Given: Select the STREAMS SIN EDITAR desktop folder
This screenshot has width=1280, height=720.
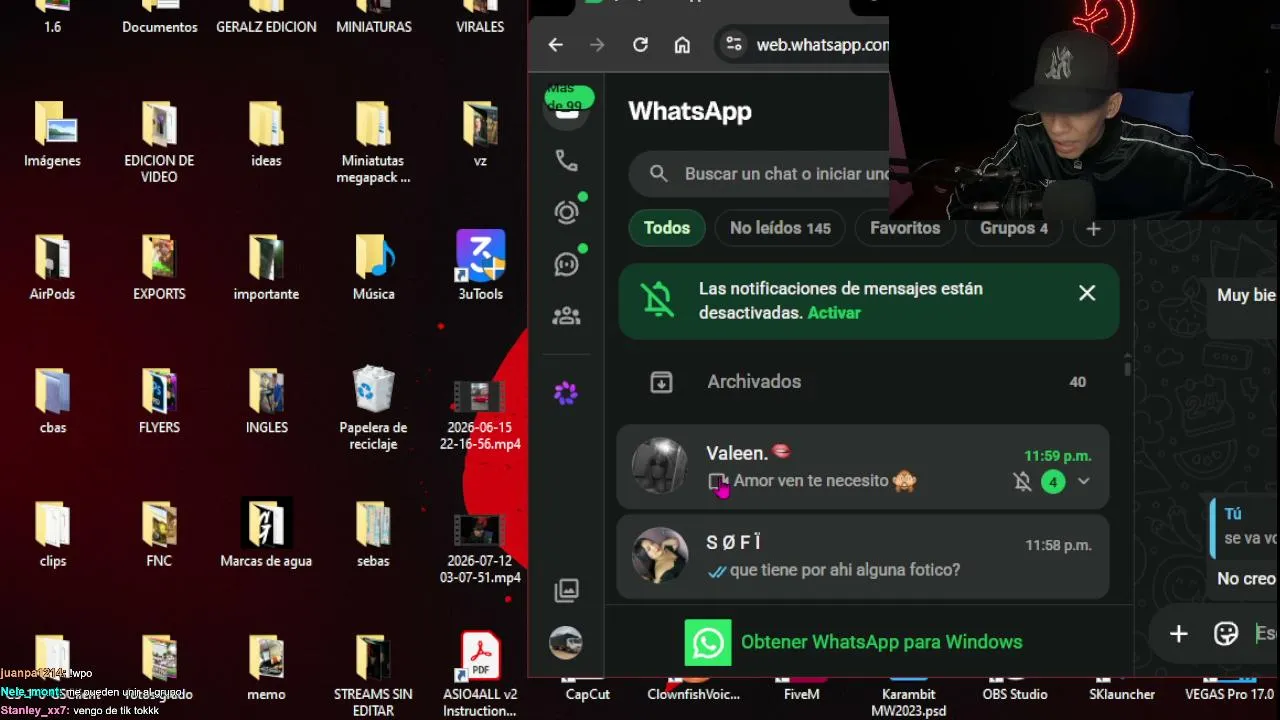Looking at the screenshot, I should point(373,675).
